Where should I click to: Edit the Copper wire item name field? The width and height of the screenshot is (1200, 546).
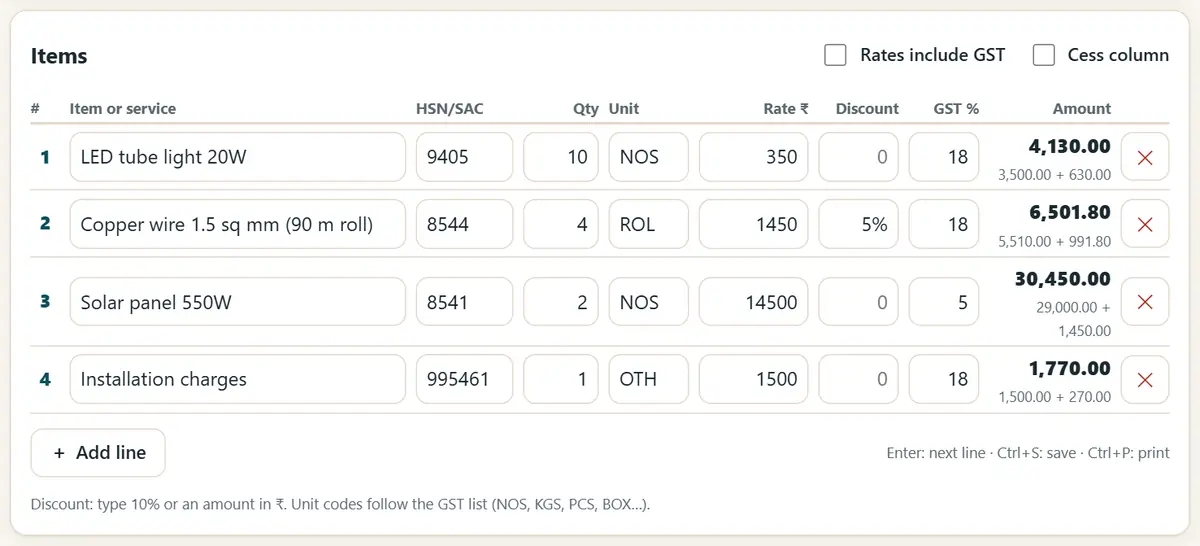pos(237,224)
